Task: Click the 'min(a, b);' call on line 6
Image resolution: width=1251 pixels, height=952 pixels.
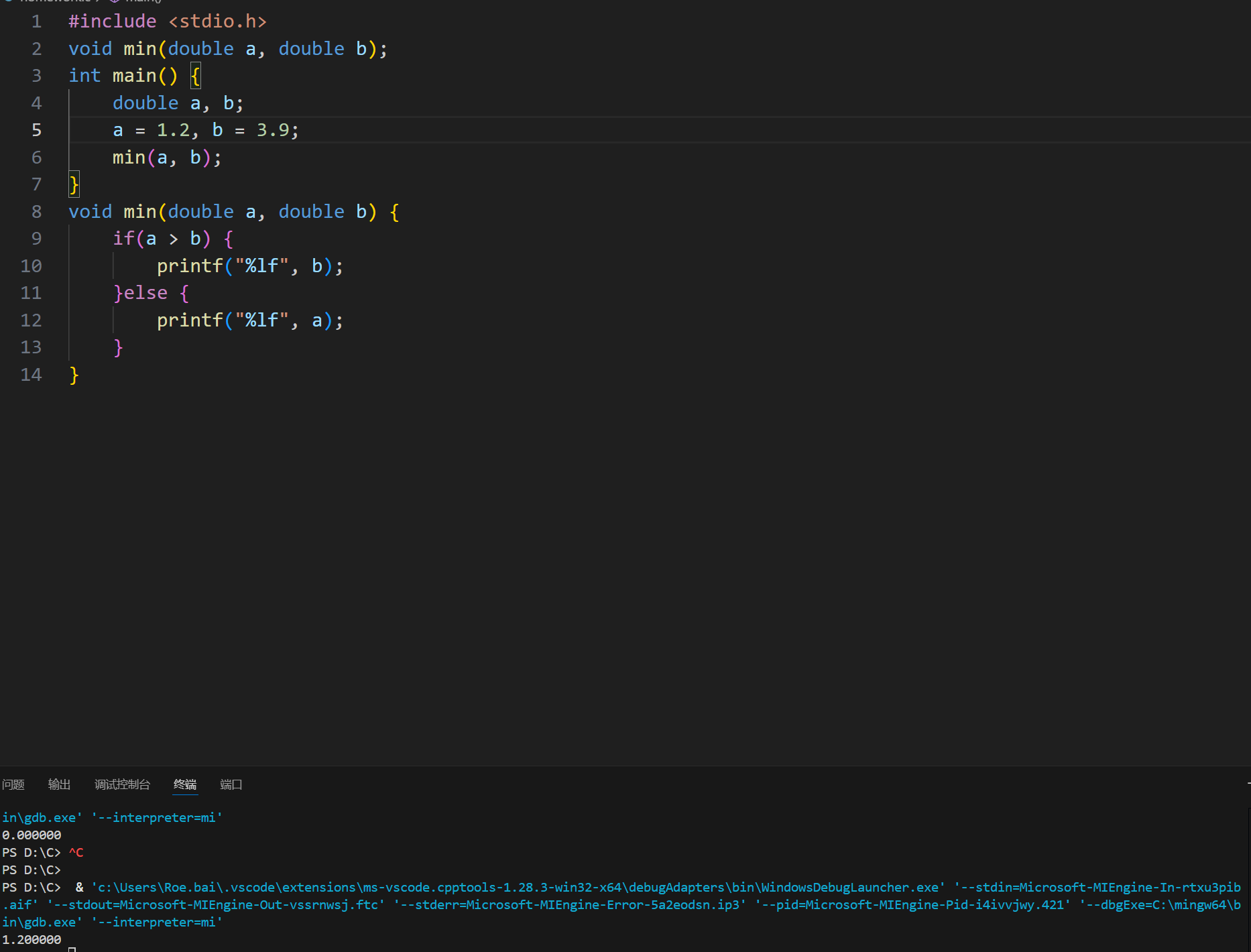Action: click(167, 158)
